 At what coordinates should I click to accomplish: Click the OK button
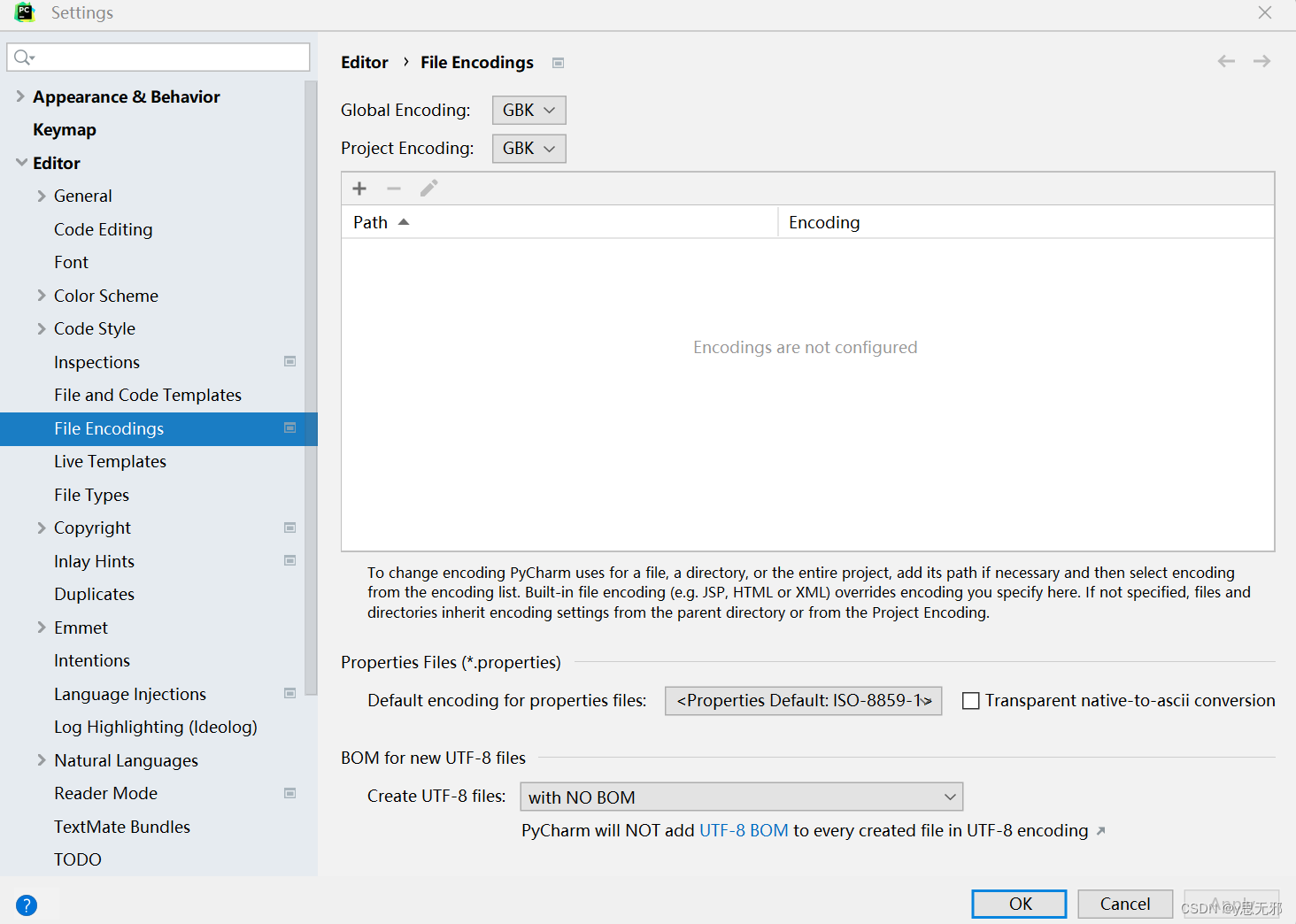point(1019,904)
